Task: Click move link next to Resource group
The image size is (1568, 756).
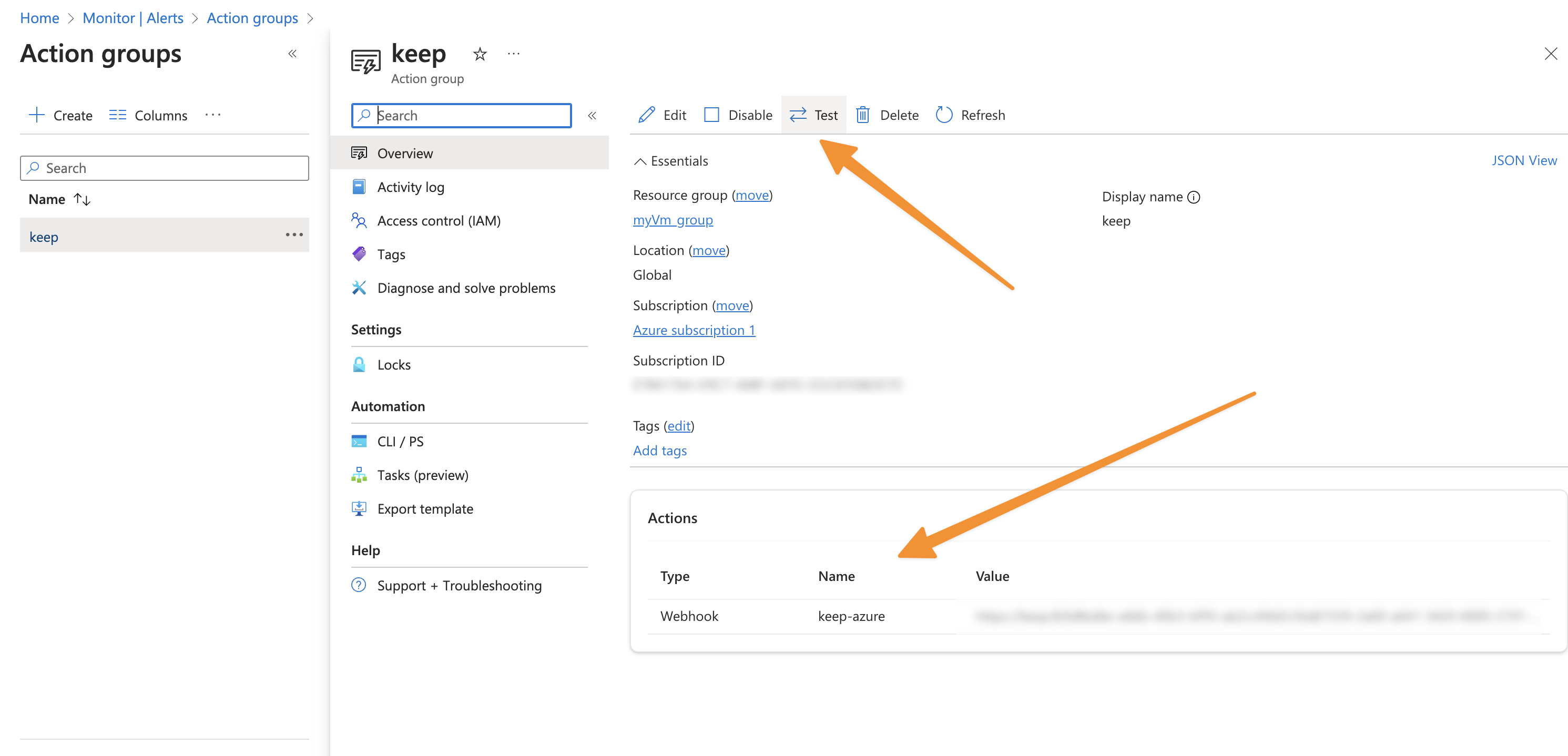Action: (752, 195)
